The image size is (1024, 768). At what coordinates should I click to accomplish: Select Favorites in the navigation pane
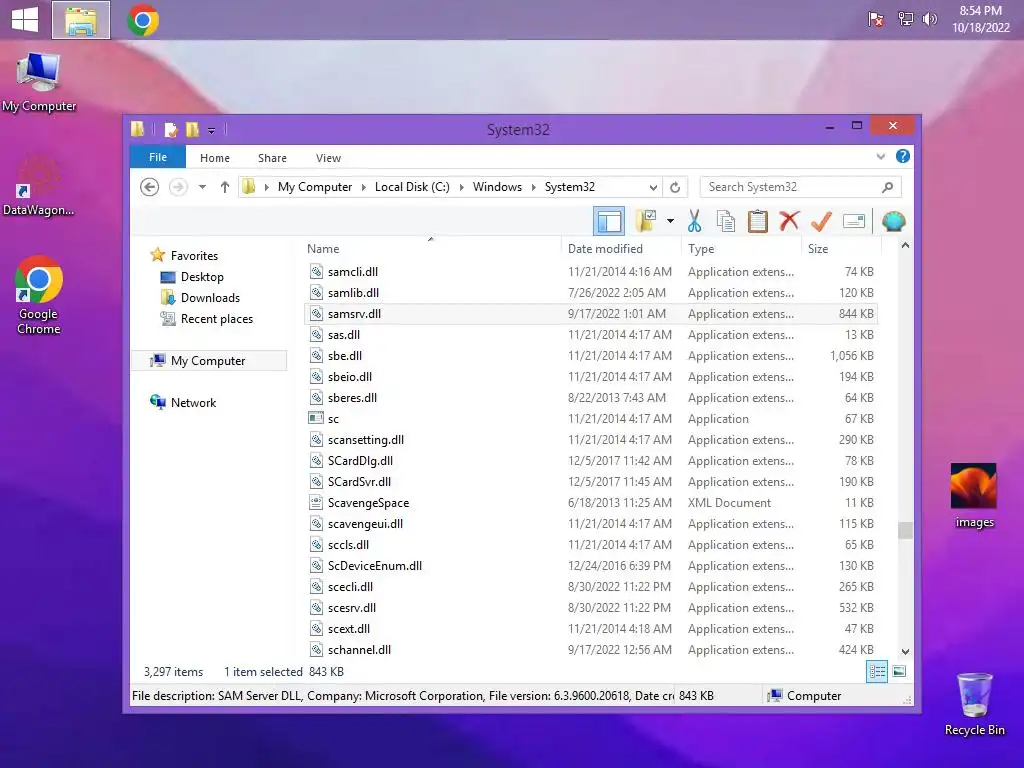pyautogui.click(x=194, y=256)
